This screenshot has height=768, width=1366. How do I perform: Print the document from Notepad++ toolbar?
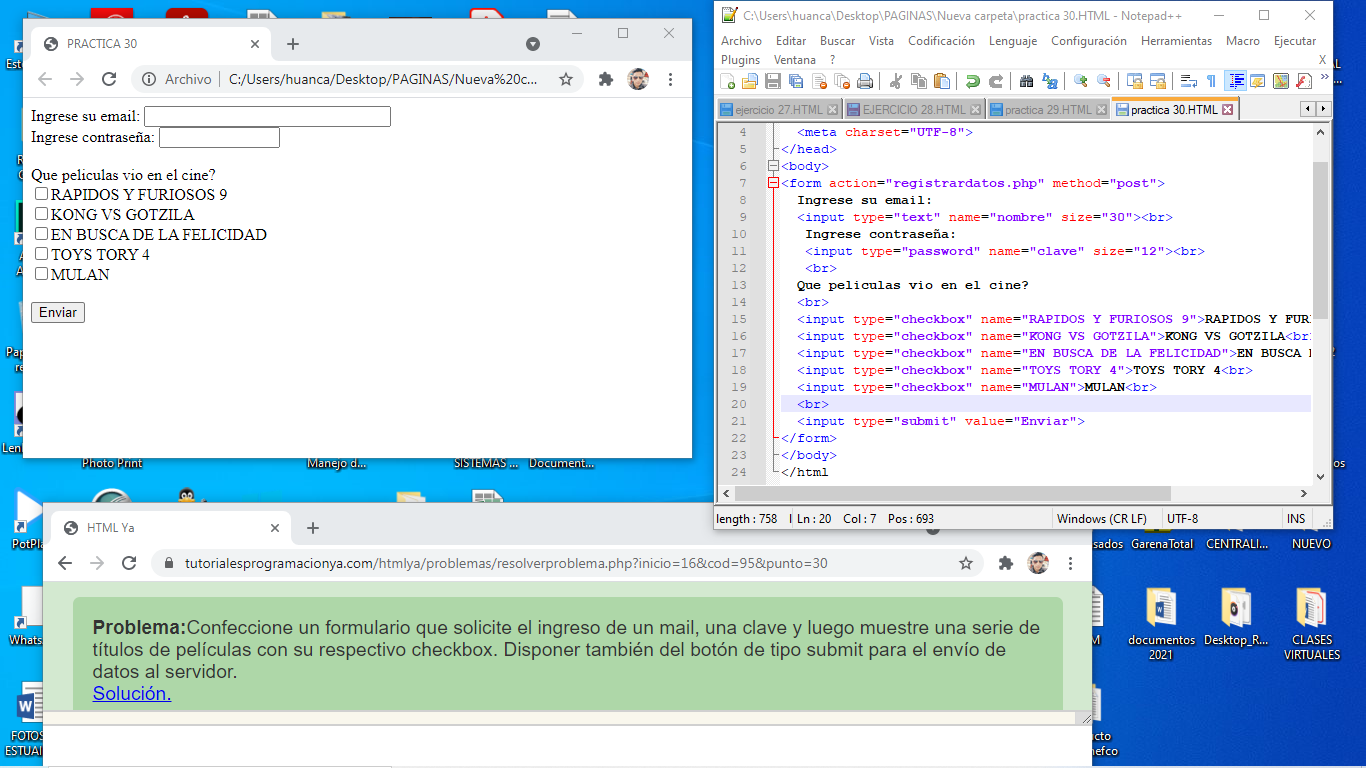864,81
